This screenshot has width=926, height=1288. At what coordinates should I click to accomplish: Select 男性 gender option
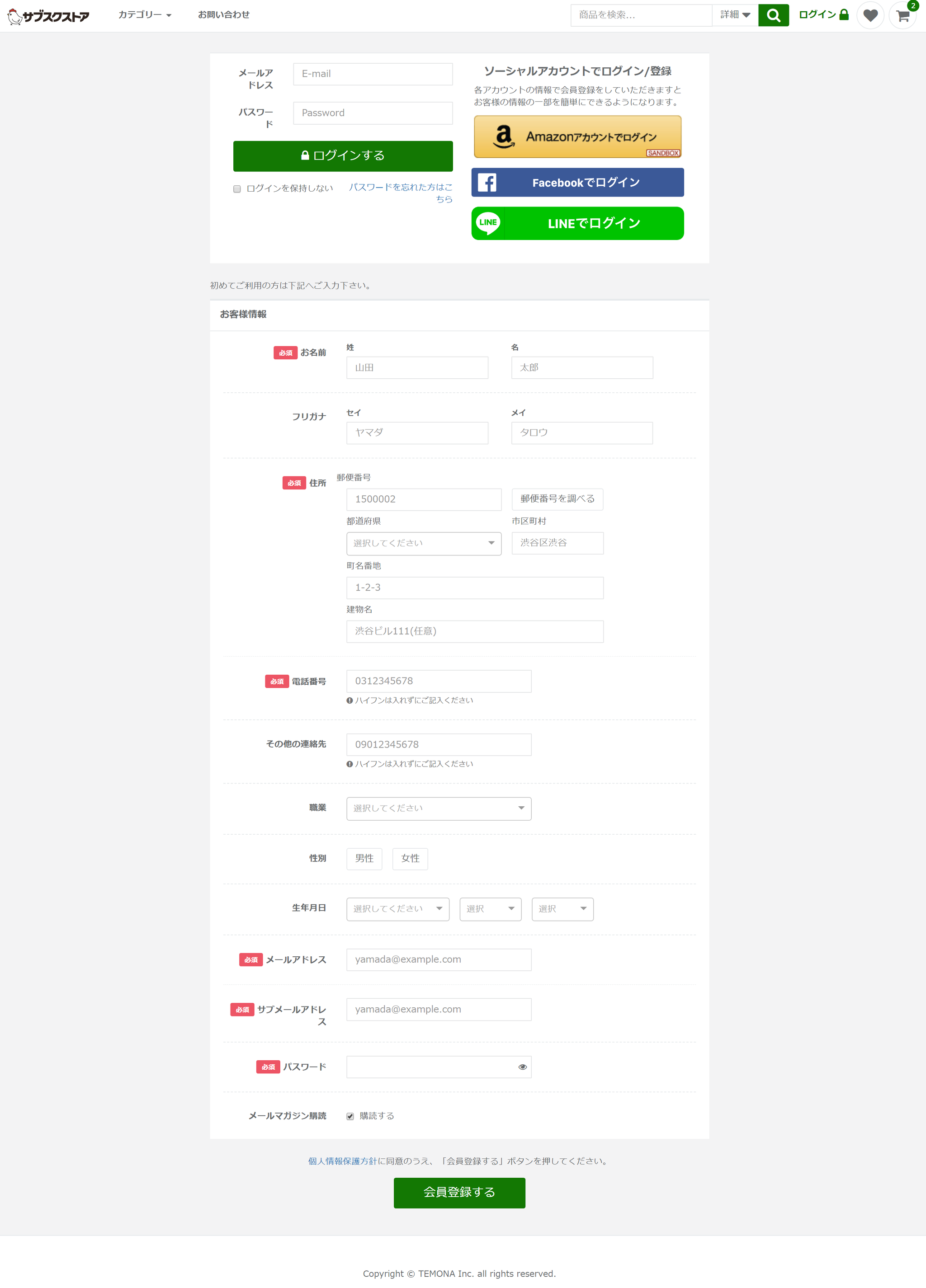tap(364, 859)
